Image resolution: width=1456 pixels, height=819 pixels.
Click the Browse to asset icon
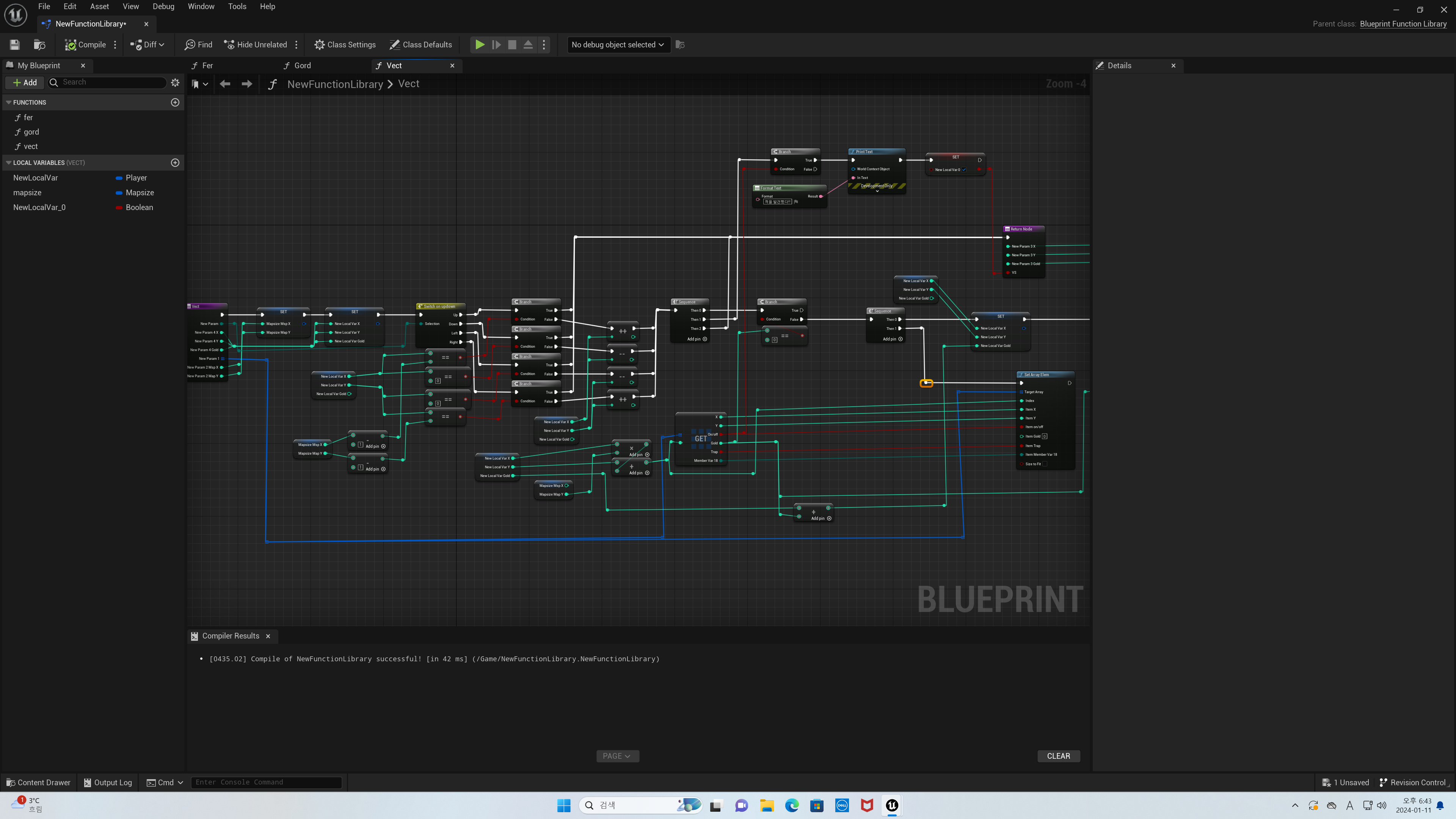[39, 45]
